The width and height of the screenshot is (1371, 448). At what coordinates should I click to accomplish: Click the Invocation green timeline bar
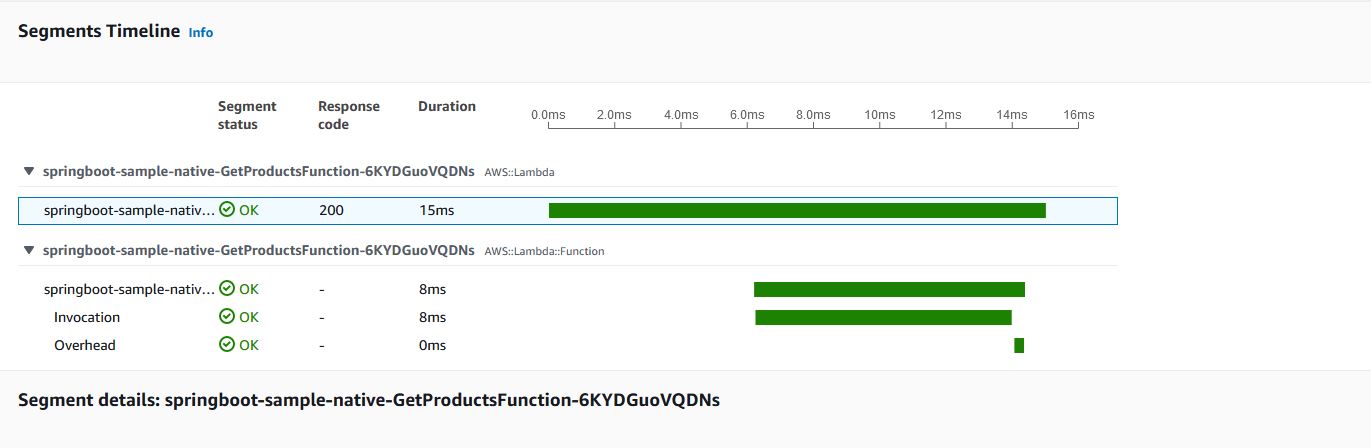[883, 317]
